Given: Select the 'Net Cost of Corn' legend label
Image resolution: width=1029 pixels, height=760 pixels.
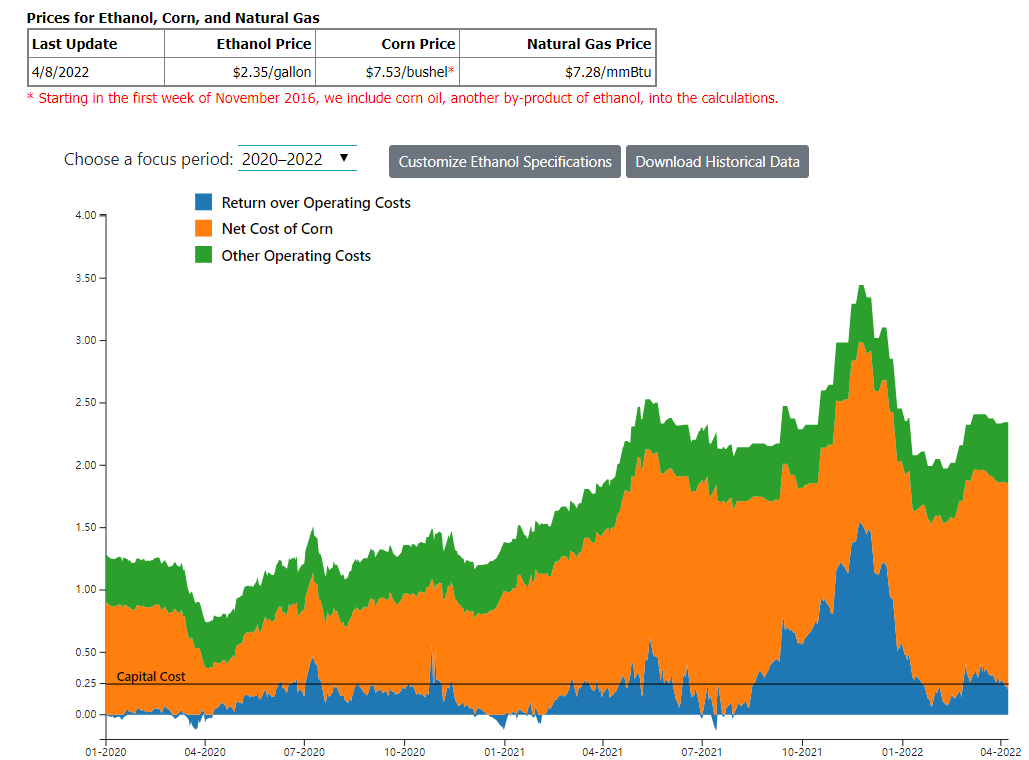Looking at the screenshot, I should click(x=277, y=229).
